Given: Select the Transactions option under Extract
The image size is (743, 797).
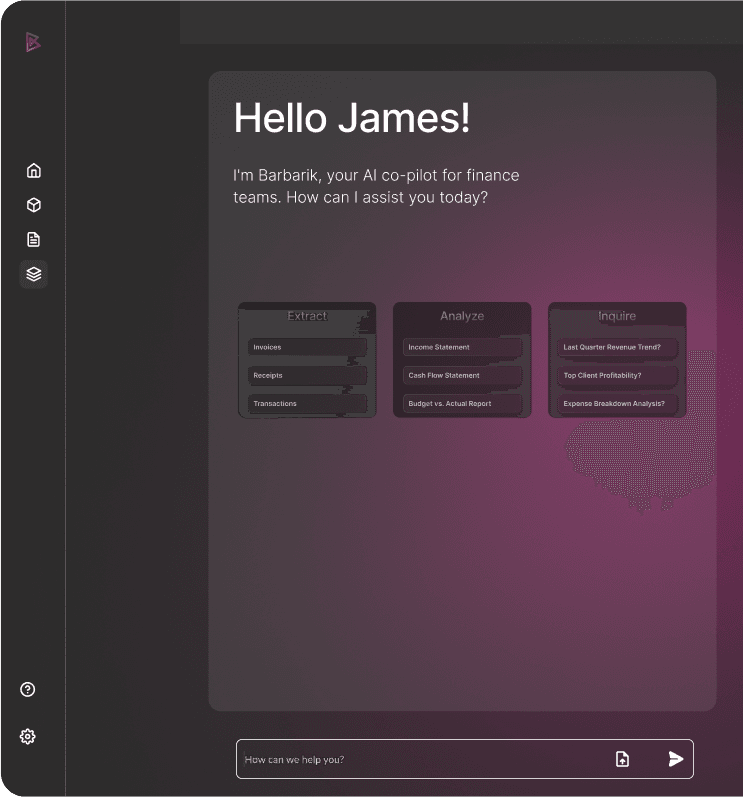Looking at the screenshot, I should pos(307,404).
